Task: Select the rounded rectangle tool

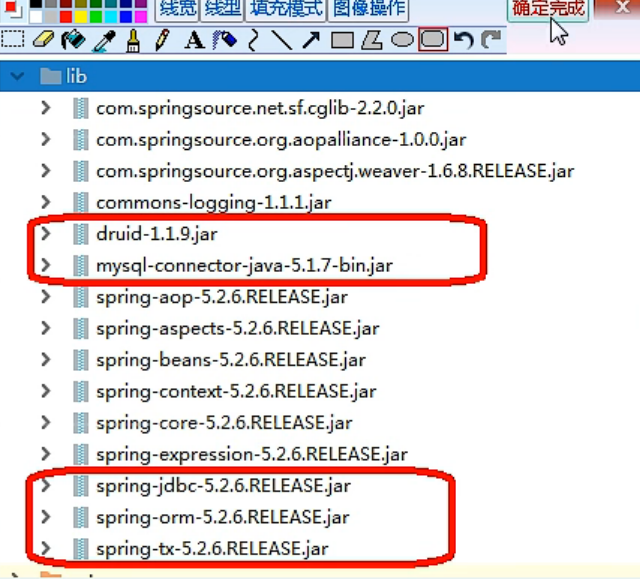Action: [x=433, y=40]
